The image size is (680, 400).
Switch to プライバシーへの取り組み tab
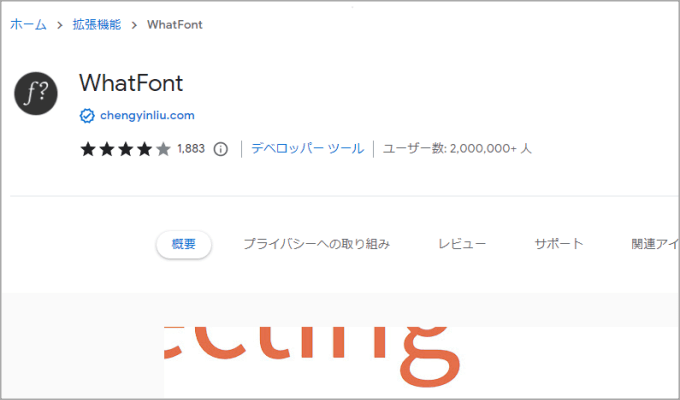tap(317, 244)
